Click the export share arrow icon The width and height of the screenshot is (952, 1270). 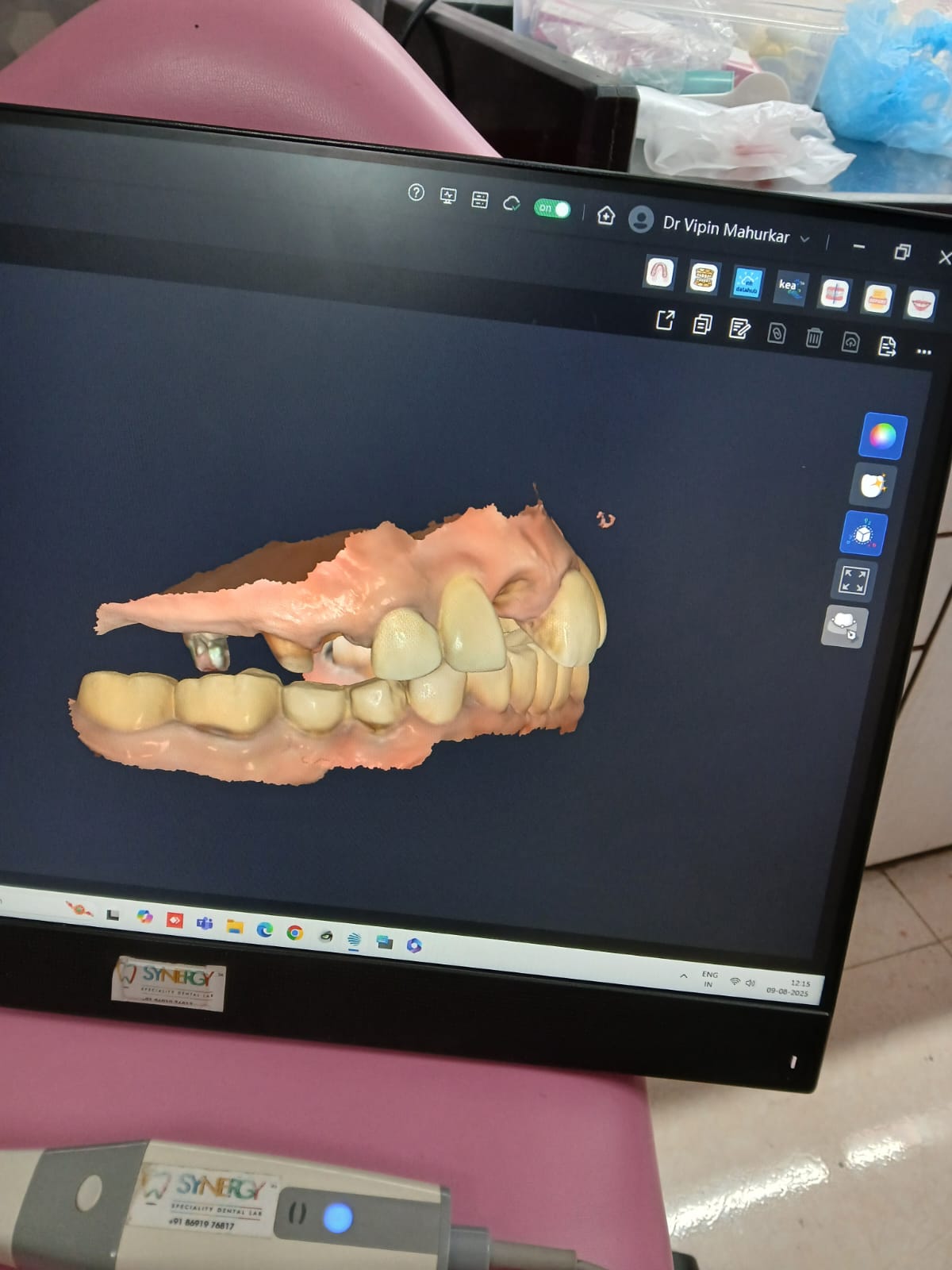[x=665, y=320]
